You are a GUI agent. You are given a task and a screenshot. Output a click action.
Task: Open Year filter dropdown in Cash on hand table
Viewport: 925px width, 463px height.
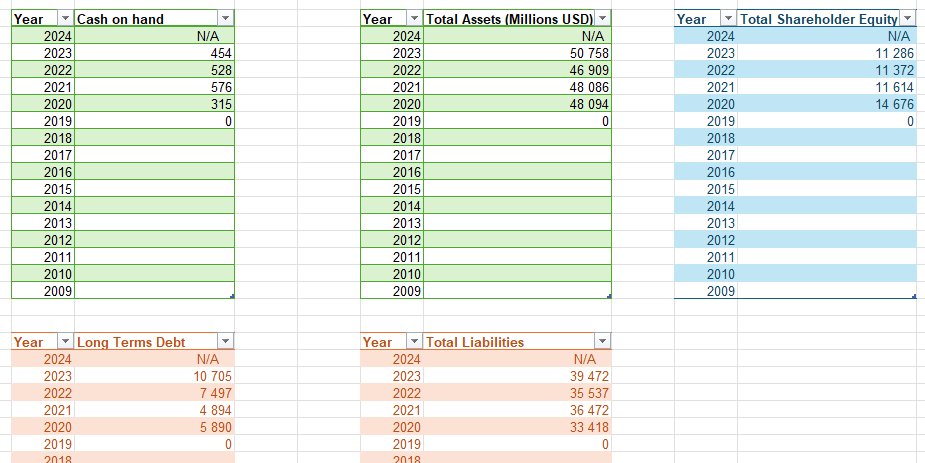65,19
